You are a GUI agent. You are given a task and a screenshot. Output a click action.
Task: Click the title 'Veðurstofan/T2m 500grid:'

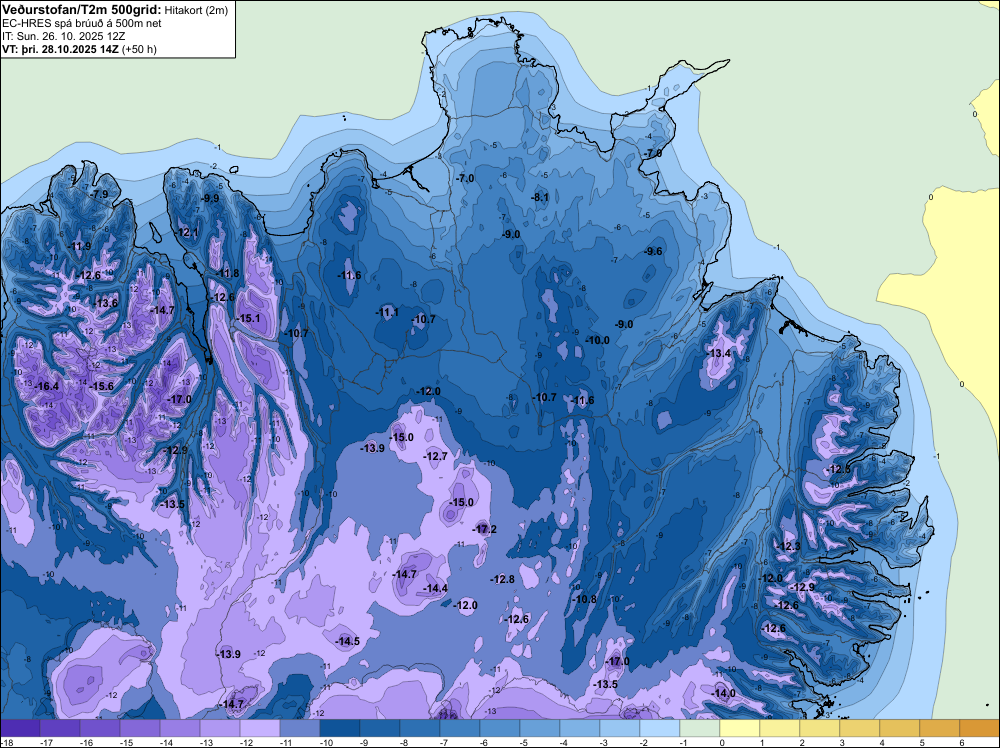[81, 9]
